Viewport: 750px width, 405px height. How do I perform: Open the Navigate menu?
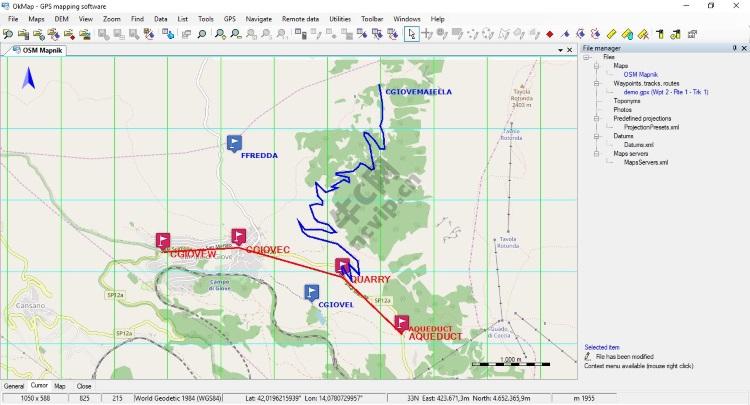tap(259, 19)
